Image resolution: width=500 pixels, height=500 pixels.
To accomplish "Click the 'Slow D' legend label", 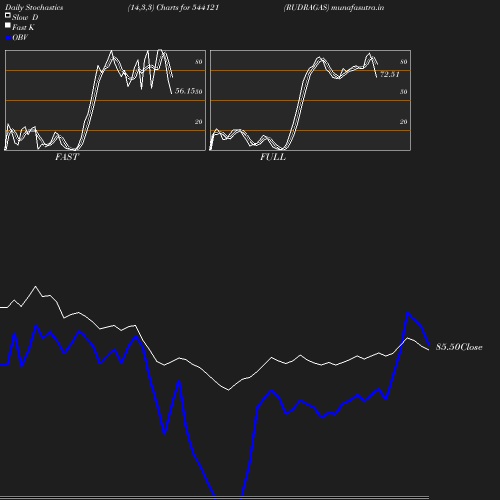I will click(x=25, y=17).
